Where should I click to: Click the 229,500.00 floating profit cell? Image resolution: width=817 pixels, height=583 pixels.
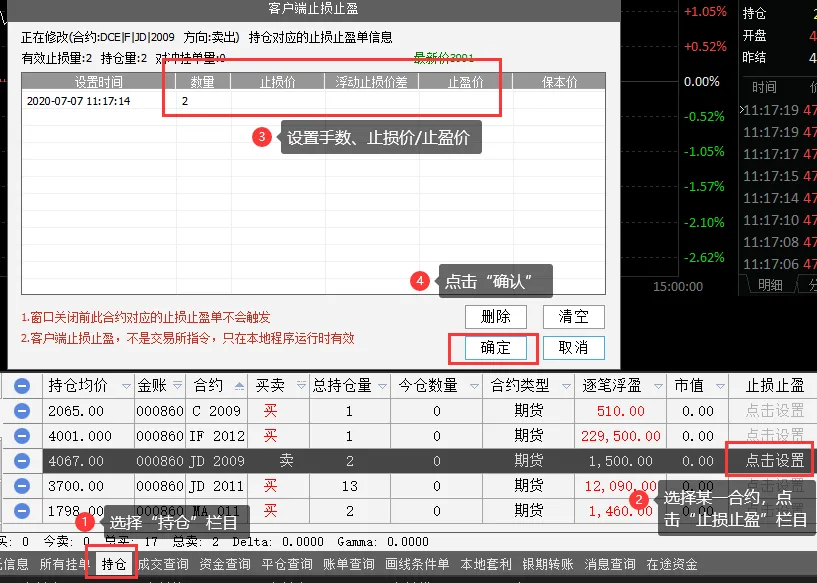coord(621,436)
